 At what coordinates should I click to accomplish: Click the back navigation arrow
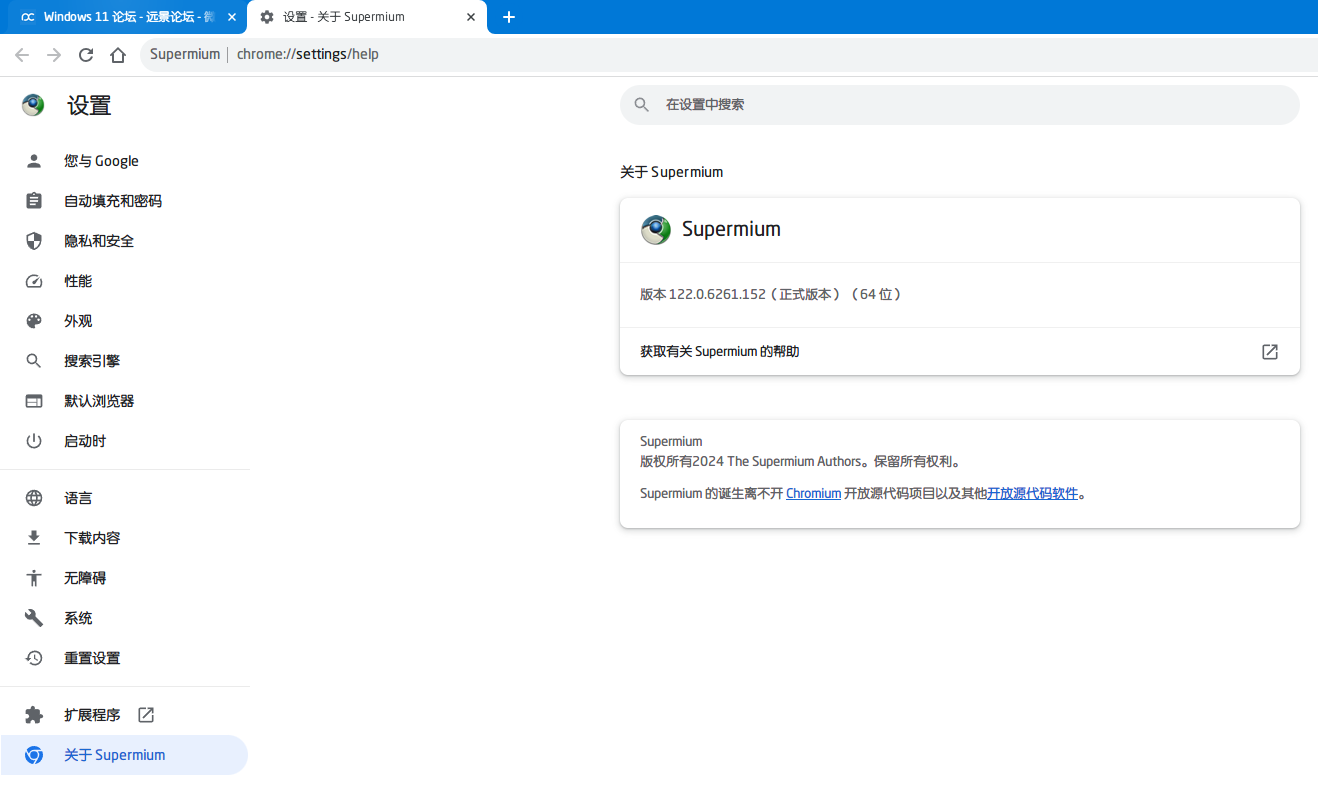[x=22, y=55]
